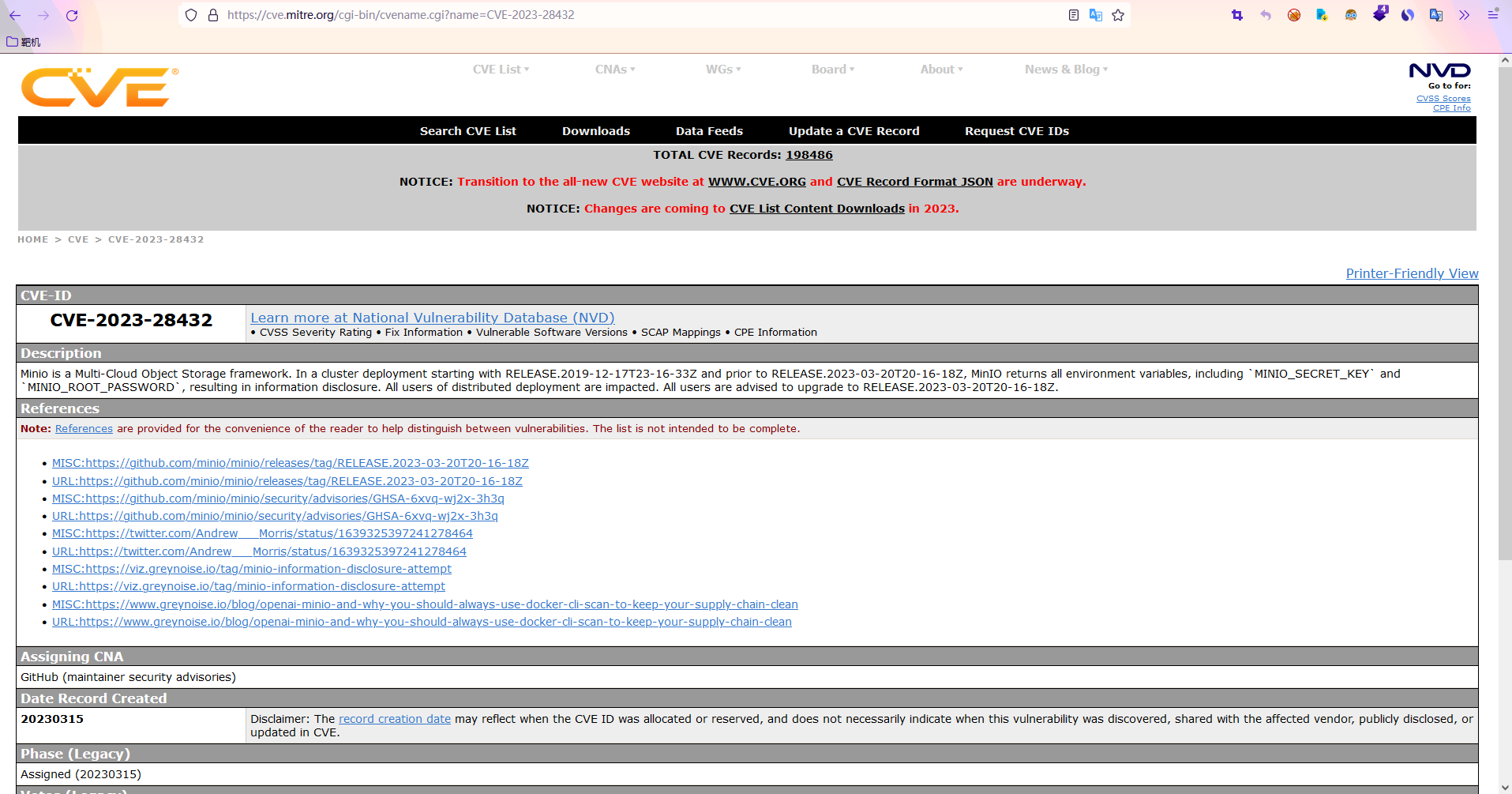The height and width of the screenshot is (794, 1512).
Task: Show more extensions with double chevron
Action: (1465, 15)
